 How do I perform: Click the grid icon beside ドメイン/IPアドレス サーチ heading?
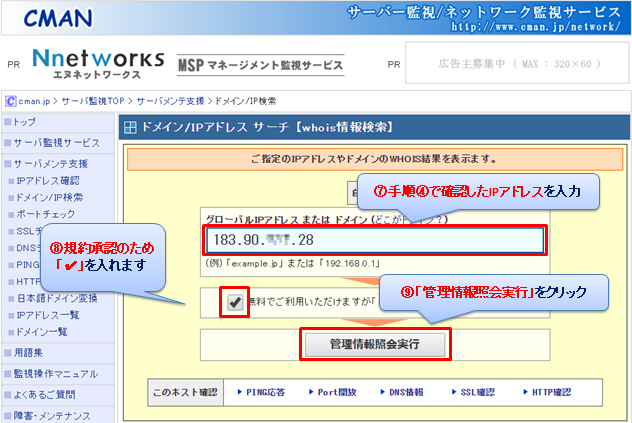(x=130, y=128)
